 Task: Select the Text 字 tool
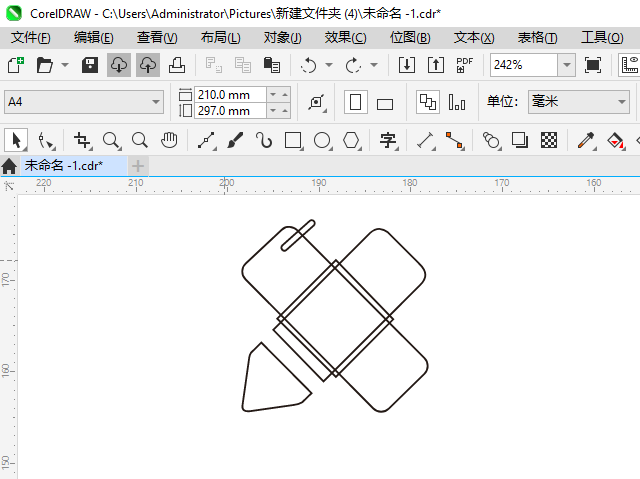(x=388, y=140)
